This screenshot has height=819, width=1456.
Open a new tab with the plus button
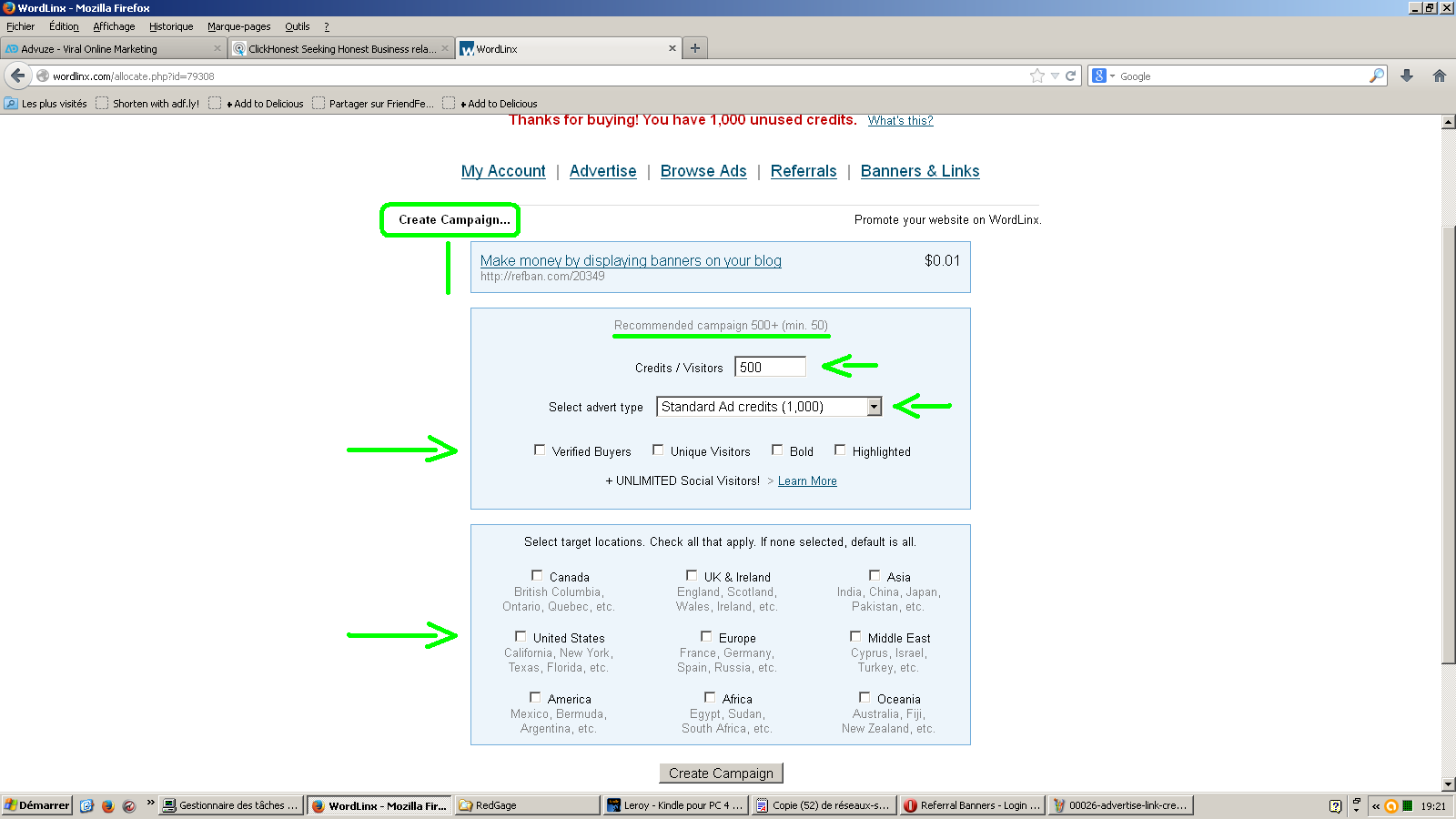(x=695, y=48)
